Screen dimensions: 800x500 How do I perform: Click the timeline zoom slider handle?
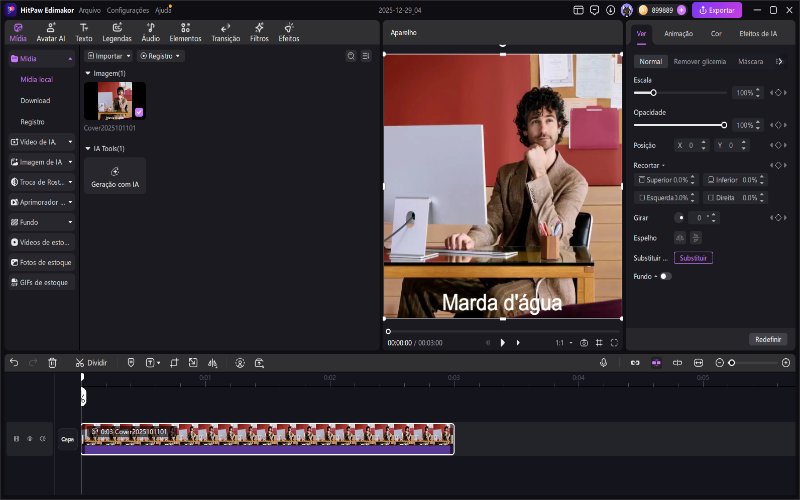732,363
